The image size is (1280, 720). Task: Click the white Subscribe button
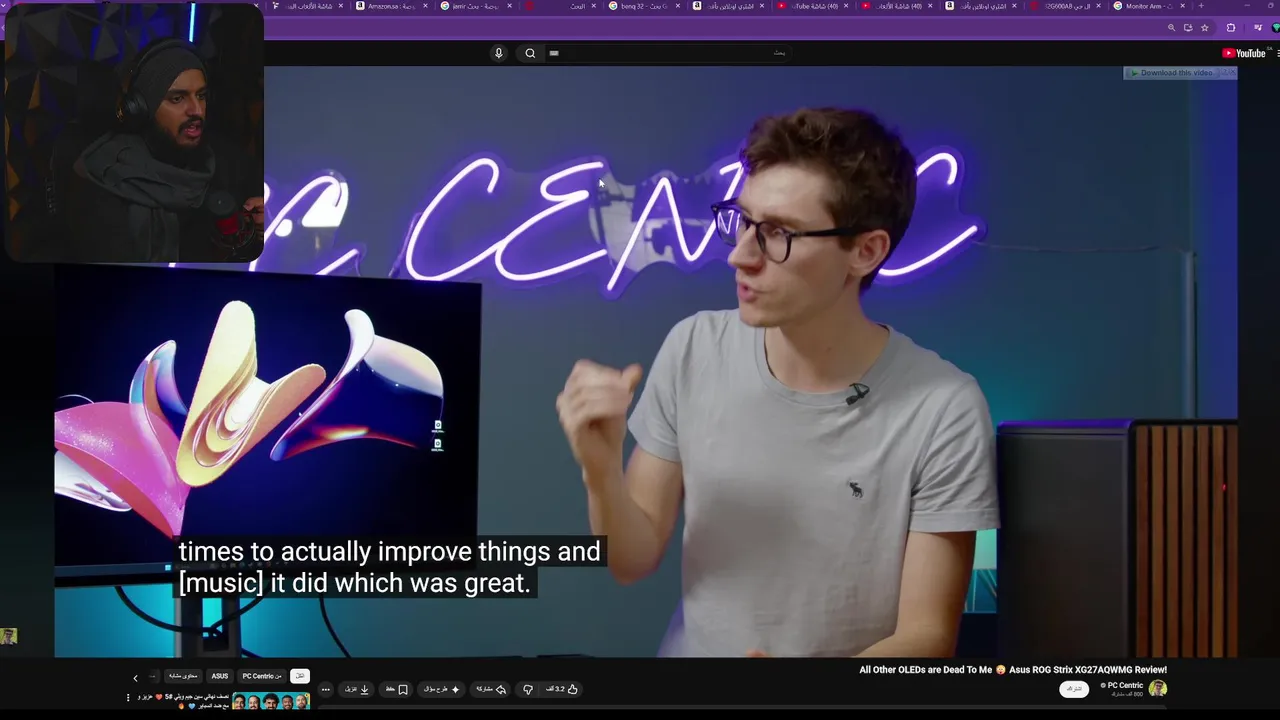(1074, 689)
